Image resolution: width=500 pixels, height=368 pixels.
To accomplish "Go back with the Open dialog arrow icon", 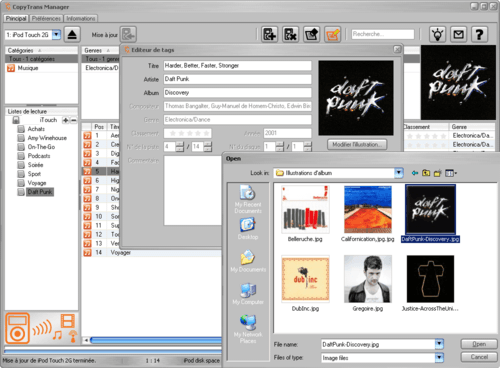I will point(415,173).
